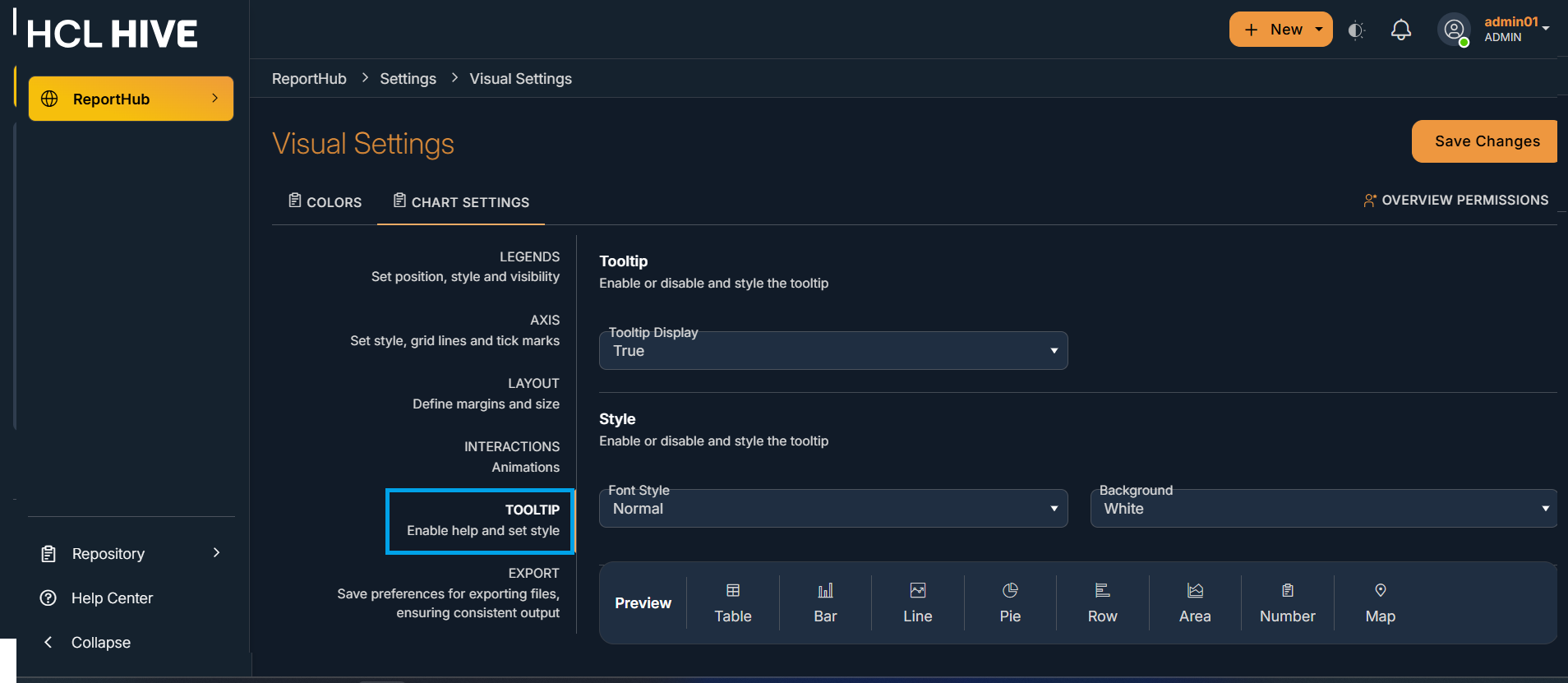
Task: Open the admin01 user avatar icon
Action: coord(1454,30)
